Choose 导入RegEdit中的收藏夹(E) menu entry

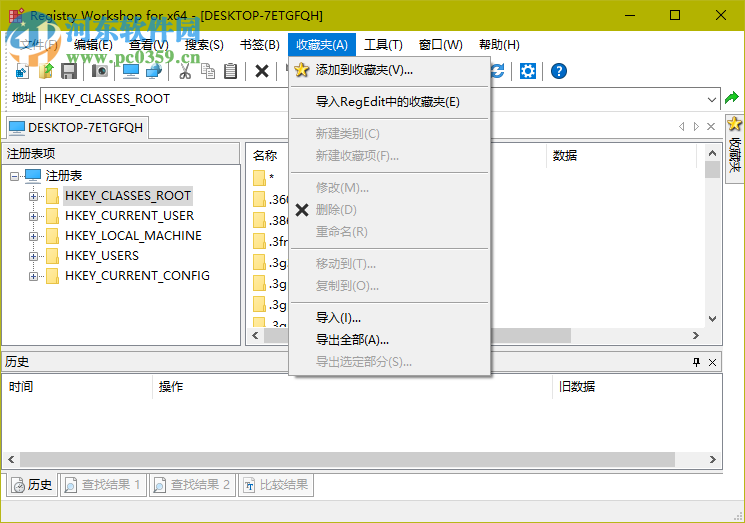coord(390,102)
